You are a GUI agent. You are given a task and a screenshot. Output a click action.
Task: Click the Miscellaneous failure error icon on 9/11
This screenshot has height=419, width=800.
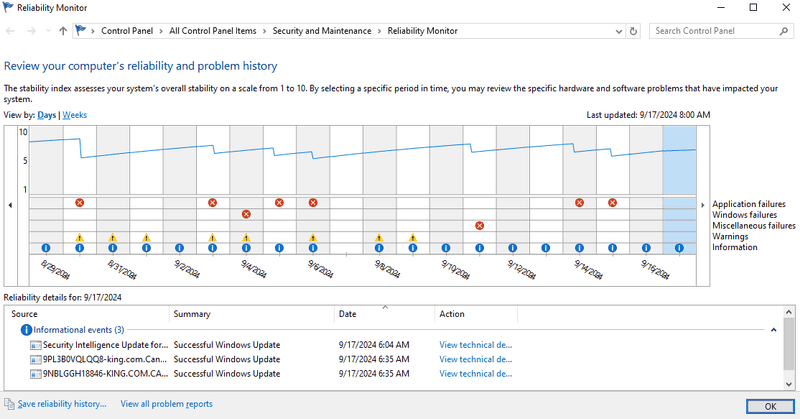point(480,226)
